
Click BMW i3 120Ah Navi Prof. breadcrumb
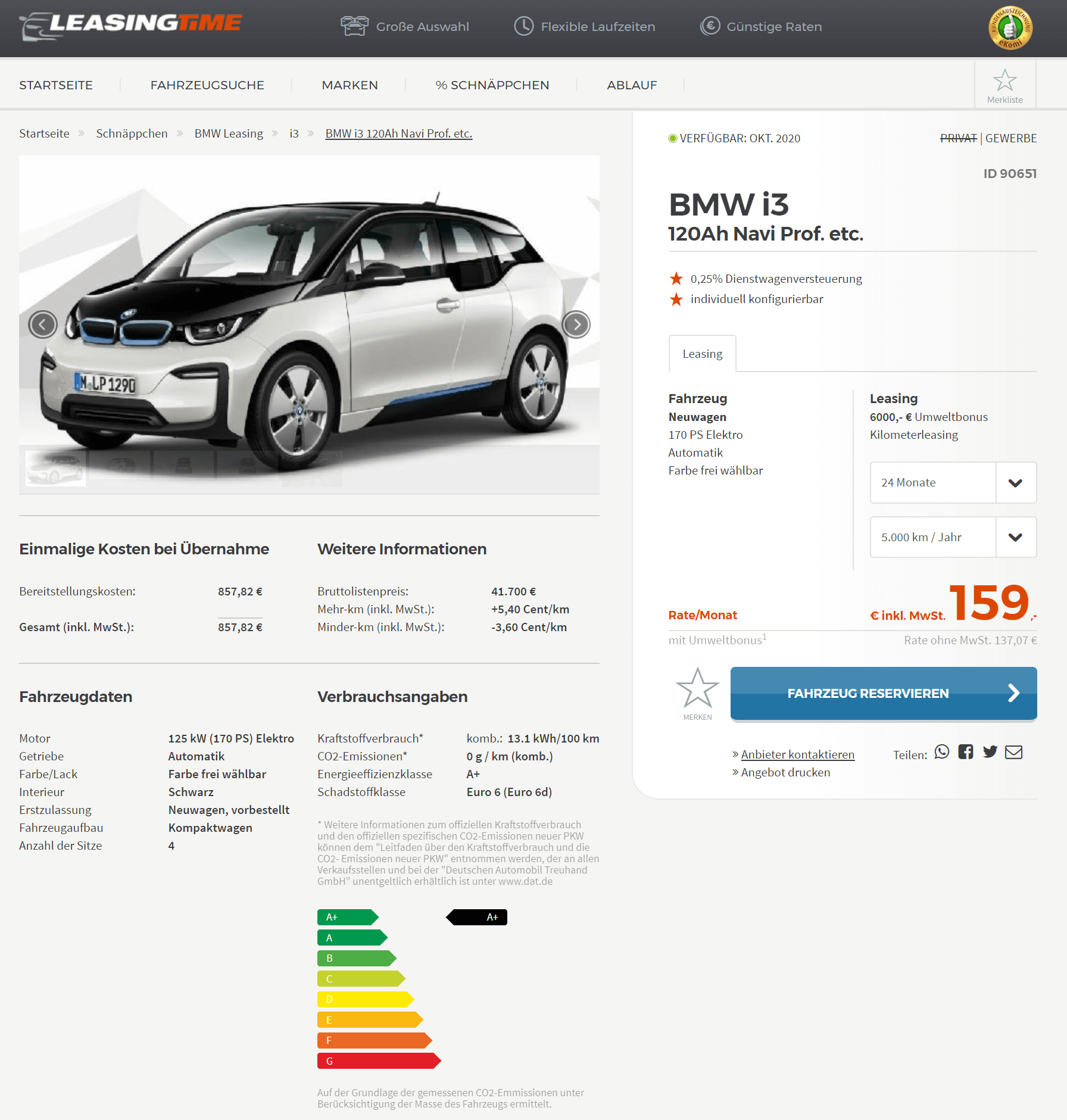[x=399, y=133]
